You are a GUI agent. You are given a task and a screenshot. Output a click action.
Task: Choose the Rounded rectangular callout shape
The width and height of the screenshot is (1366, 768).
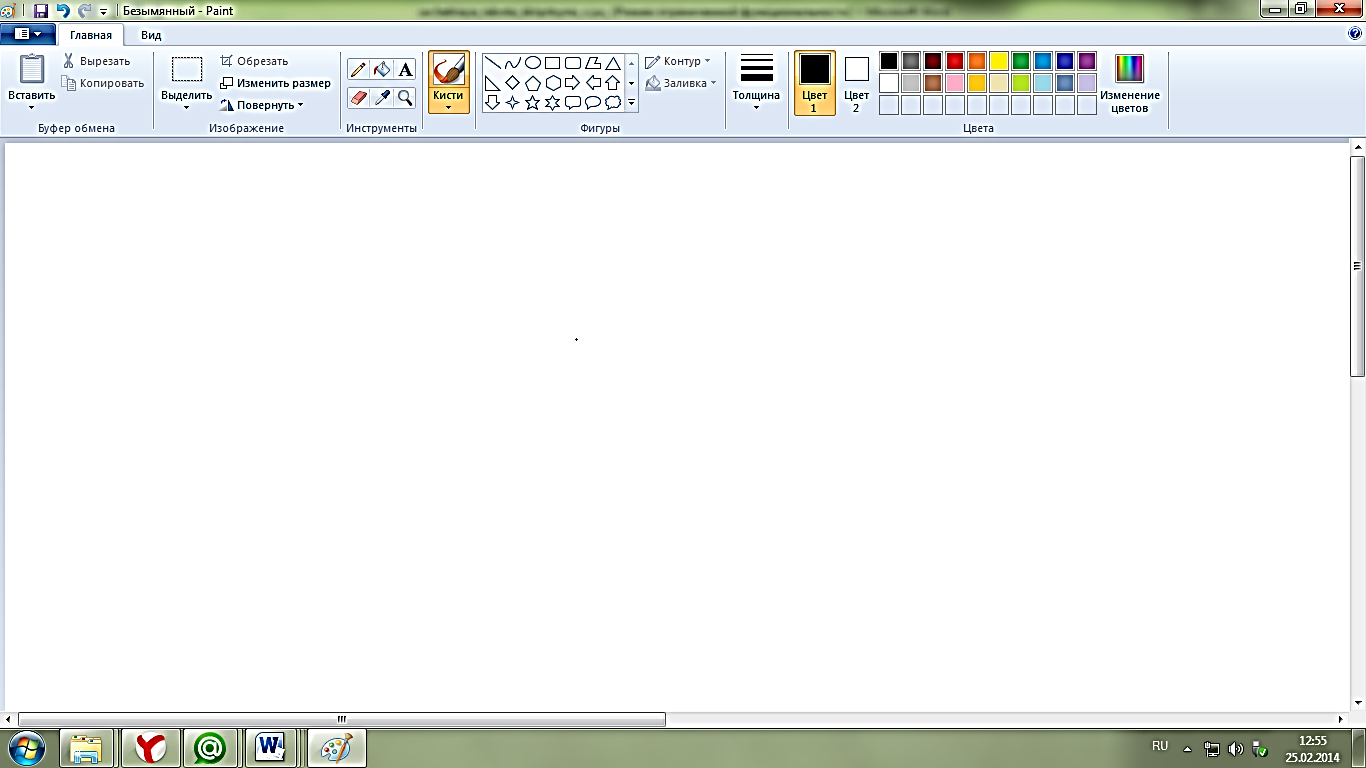573,102
